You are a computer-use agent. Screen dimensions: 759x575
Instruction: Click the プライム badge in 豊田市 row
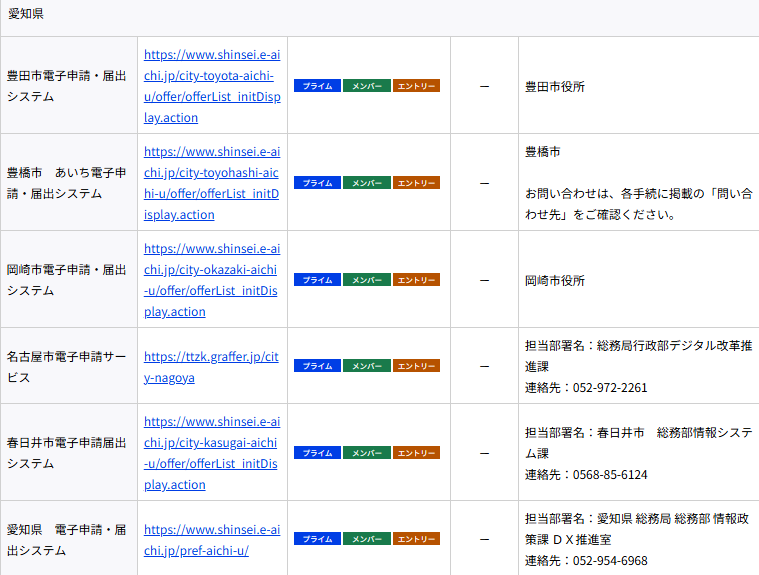[317, 86]
